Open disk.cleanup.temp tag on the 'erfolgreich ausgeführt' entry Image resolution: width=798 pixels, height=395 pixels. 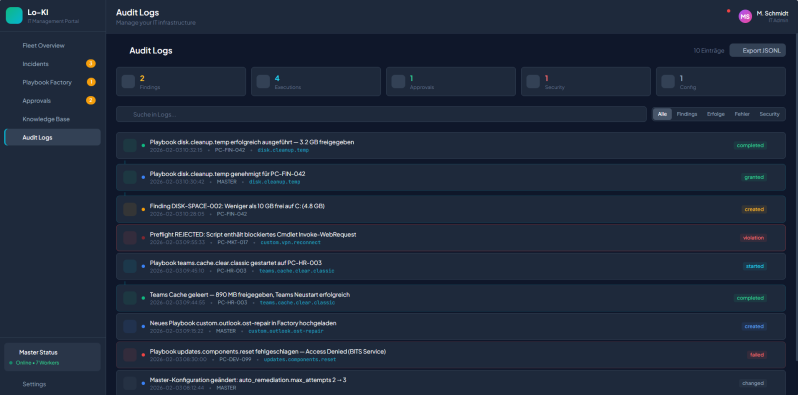(x=283, y=150)
